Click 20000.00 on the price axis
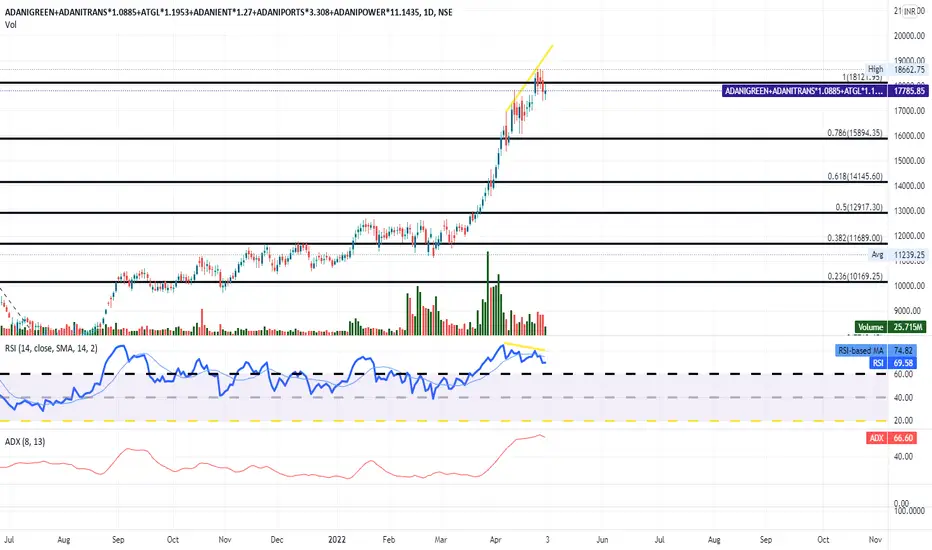 click(x=909, y=36)
